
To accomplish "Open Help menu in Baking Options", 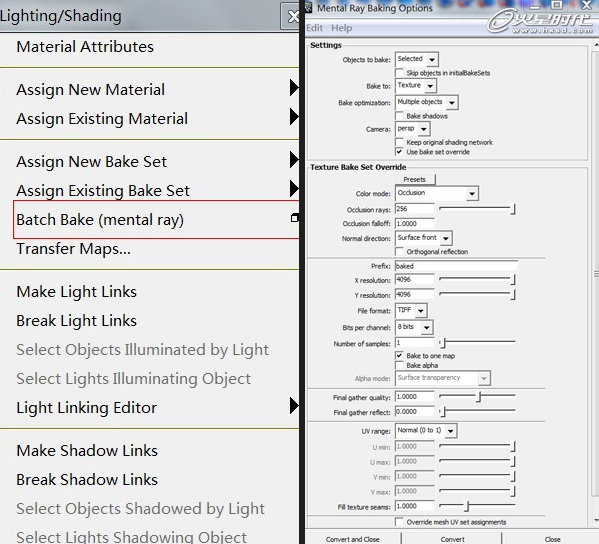I will click(x=342, y=28).
